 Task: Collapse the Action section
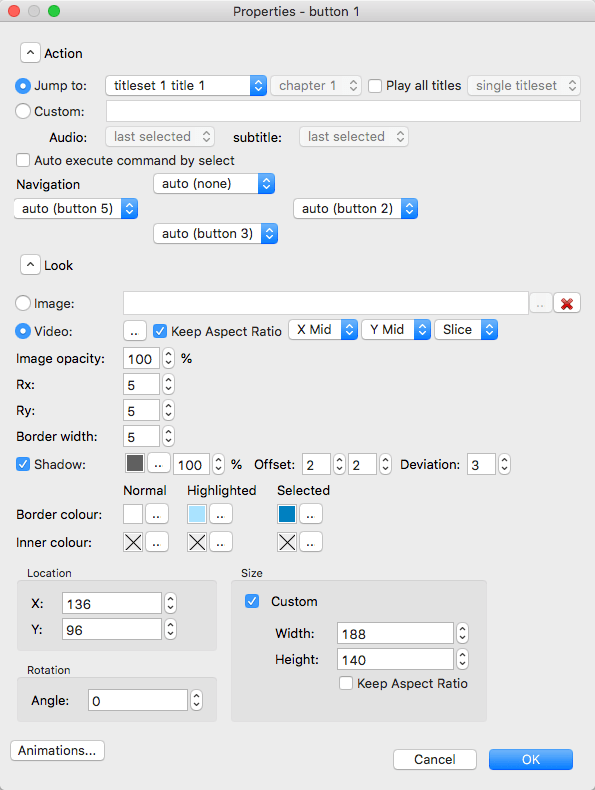30,53
